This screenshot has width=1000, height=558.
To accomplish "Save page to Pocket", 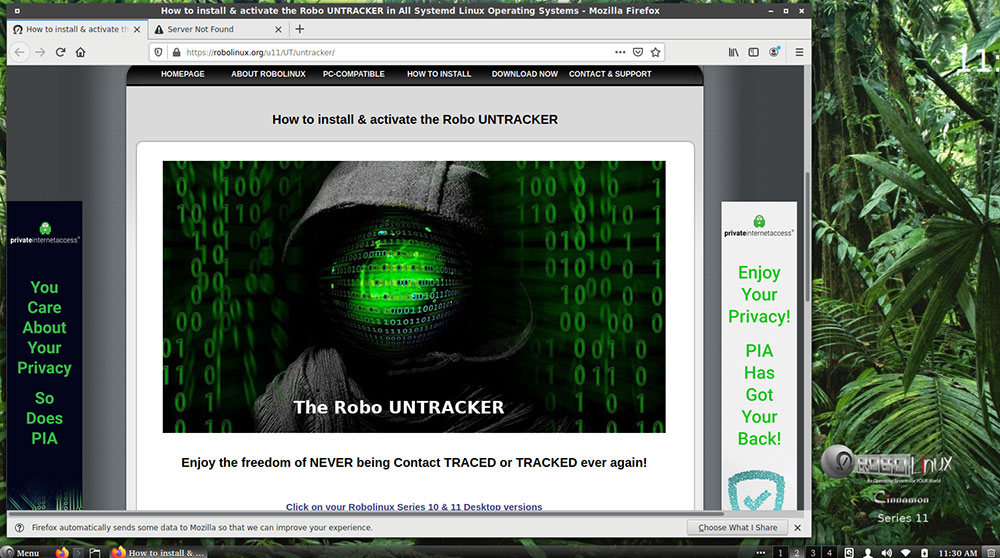I will [x=638, y=52].
